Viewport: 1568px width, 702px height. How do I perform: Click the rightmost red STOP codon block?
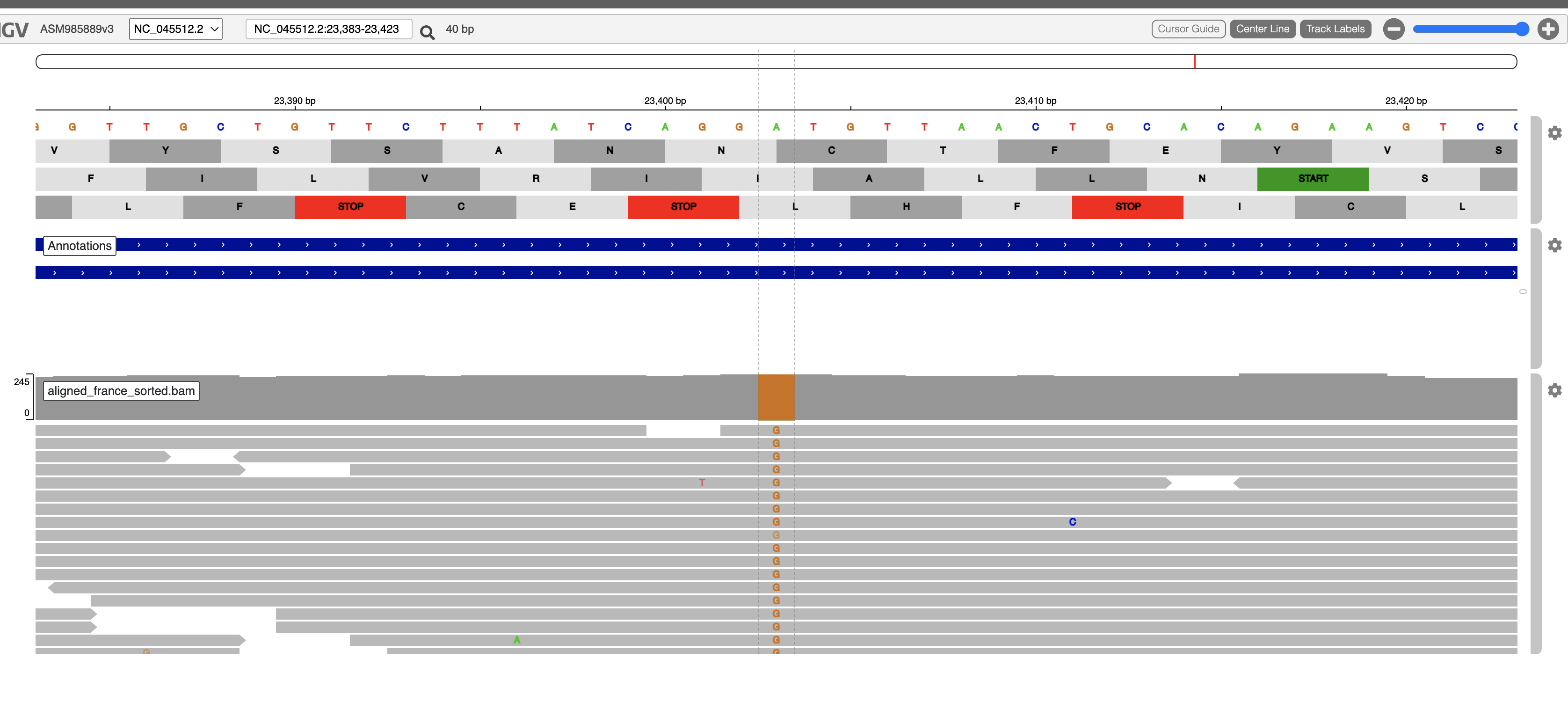pos(1127,207)
